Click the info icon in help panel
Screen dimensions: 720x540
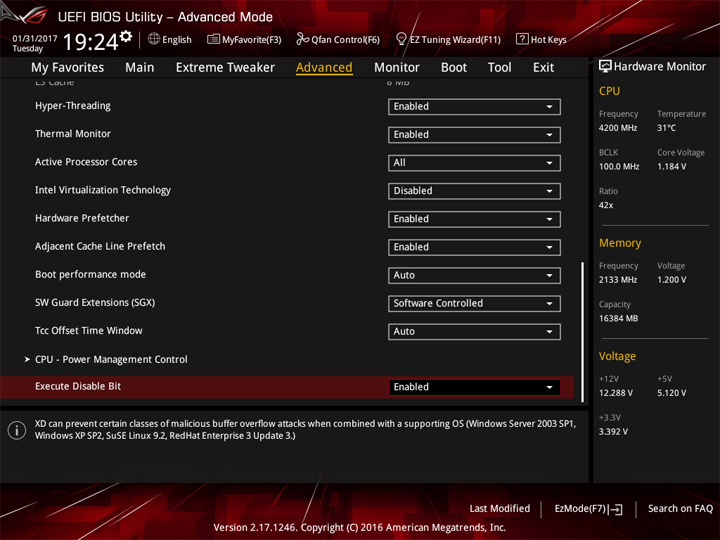coord(17,430)
